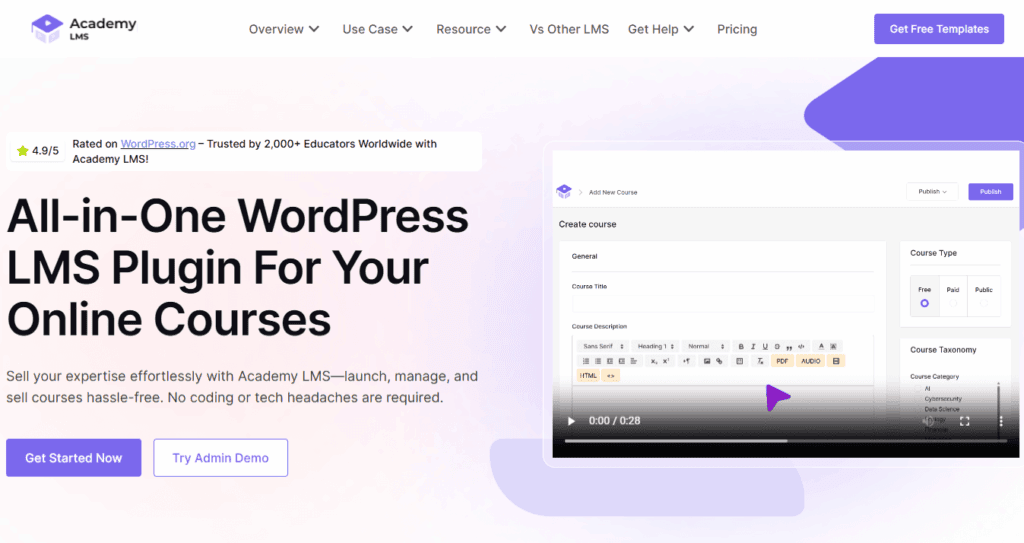Change text direction in the editor
Screen dimensions: 1024x543
coord(686,361)
